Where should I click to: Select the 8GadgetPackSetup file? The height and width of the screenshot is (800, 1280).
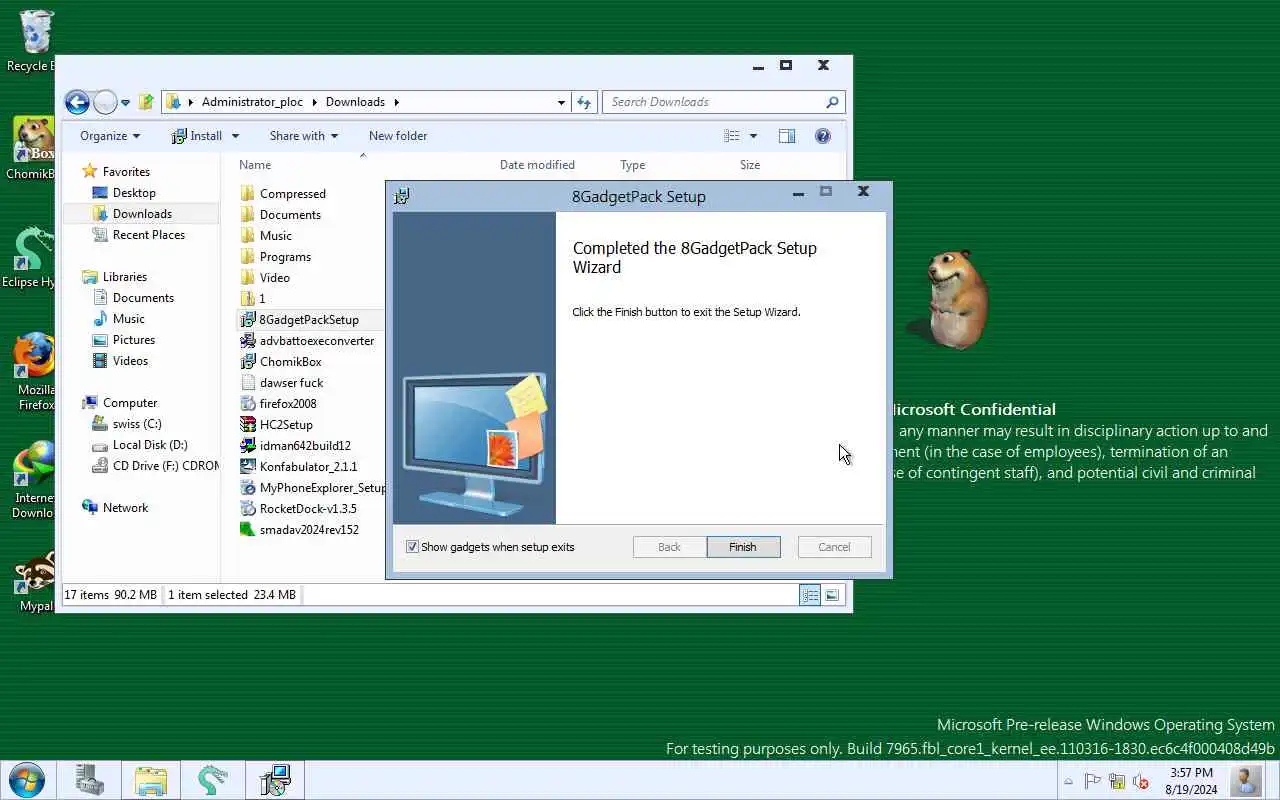pos(309,320)
